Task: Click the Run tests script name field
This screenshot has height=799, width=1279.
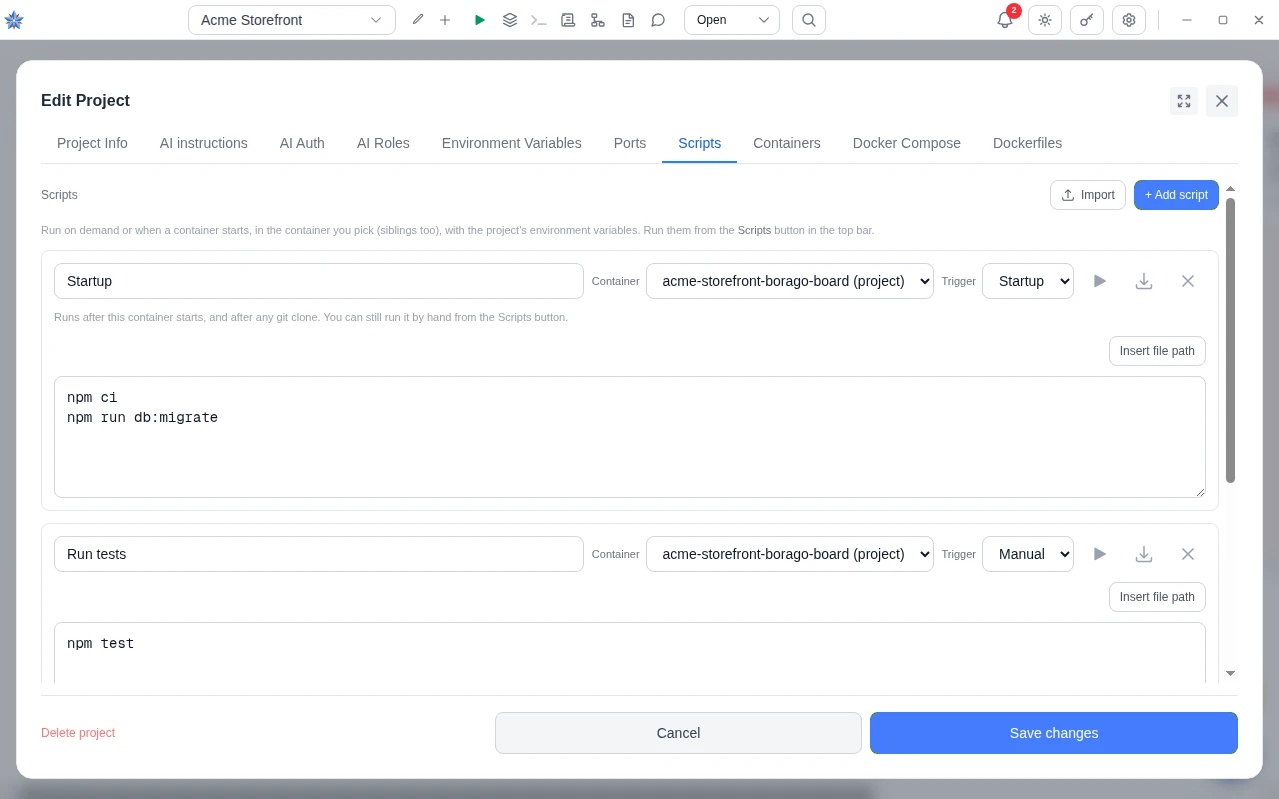Action: tap(319, 554)
